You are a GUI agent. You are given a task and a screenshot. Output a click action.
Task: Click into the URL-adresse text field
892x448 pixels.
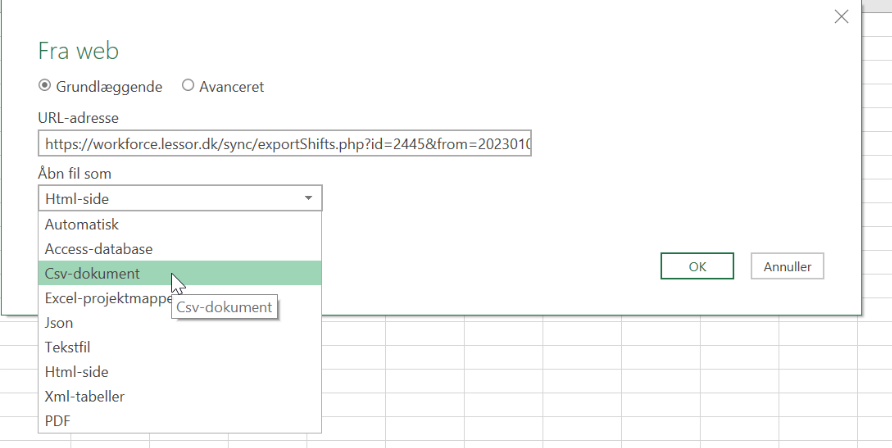286,144
